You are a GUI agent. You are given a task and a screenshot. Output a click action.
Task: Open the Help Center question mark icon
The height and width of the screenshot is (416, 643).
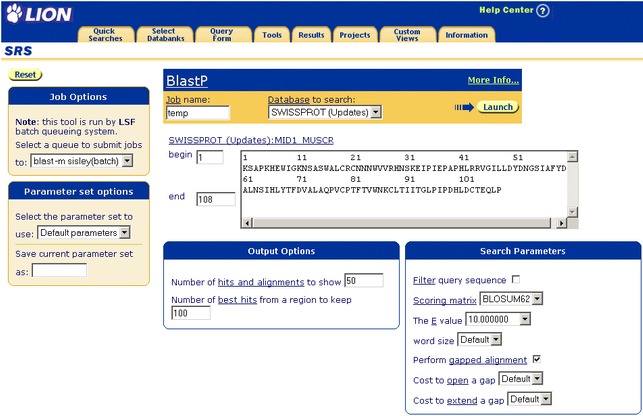point(543,10)
